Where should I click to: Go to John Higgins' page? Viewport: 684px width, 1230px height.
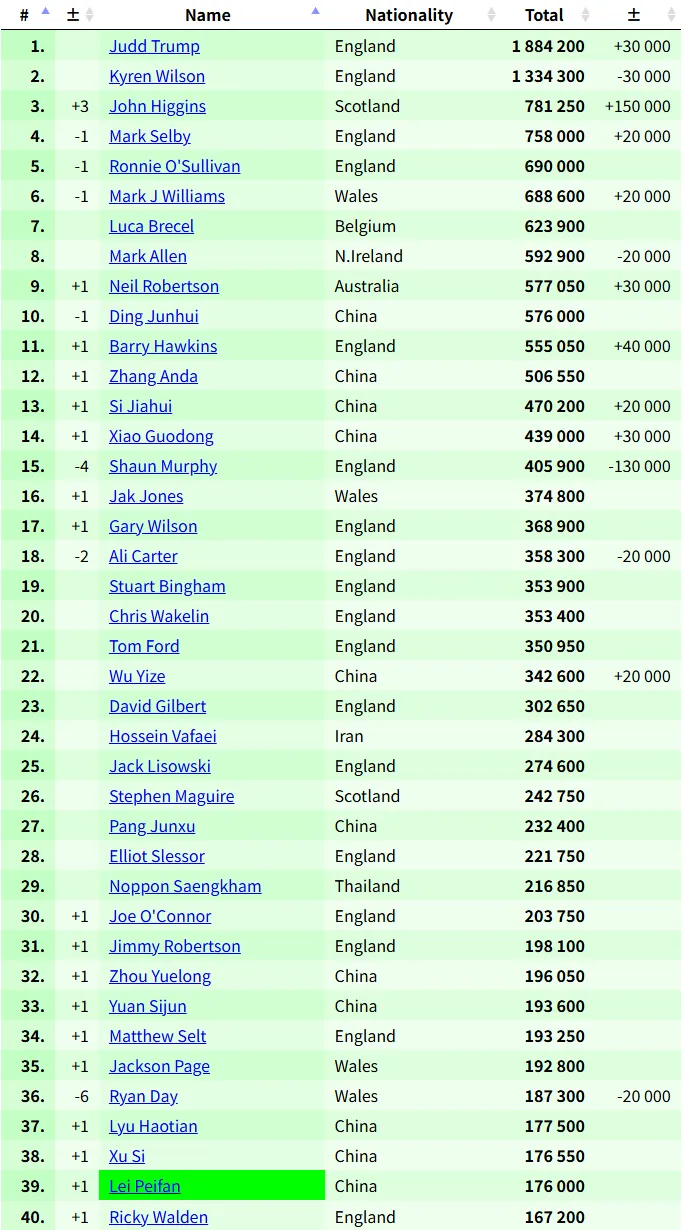tap(157, 106)
